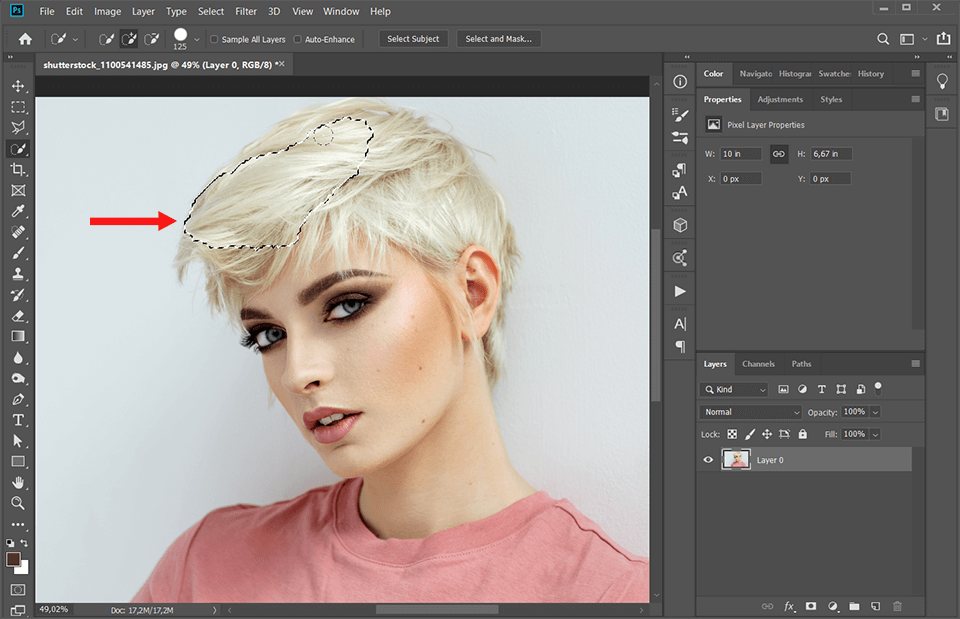This screenshot has width=960, height=619.
Task: Choose the Lasso tool
Action: [18, 127]
